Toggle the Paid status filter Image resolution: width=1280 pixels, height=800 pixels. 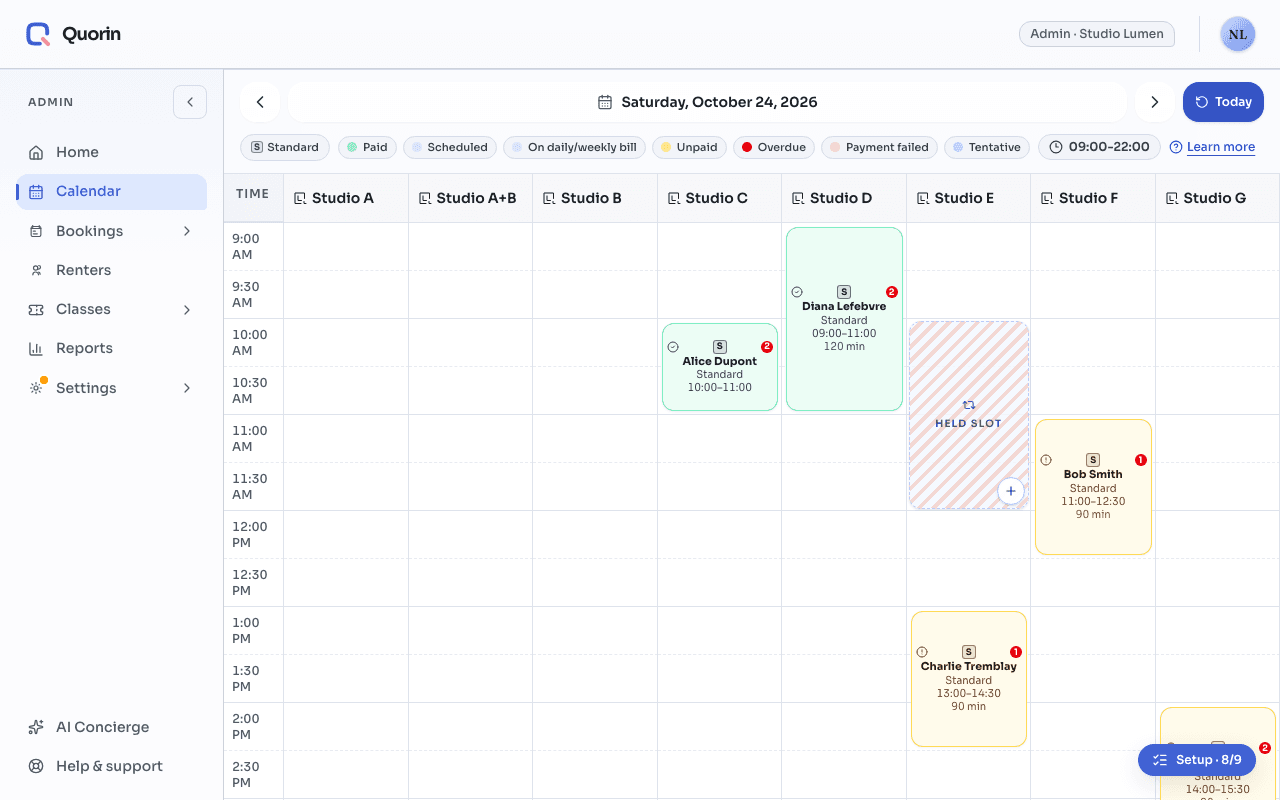click(367, 147)
